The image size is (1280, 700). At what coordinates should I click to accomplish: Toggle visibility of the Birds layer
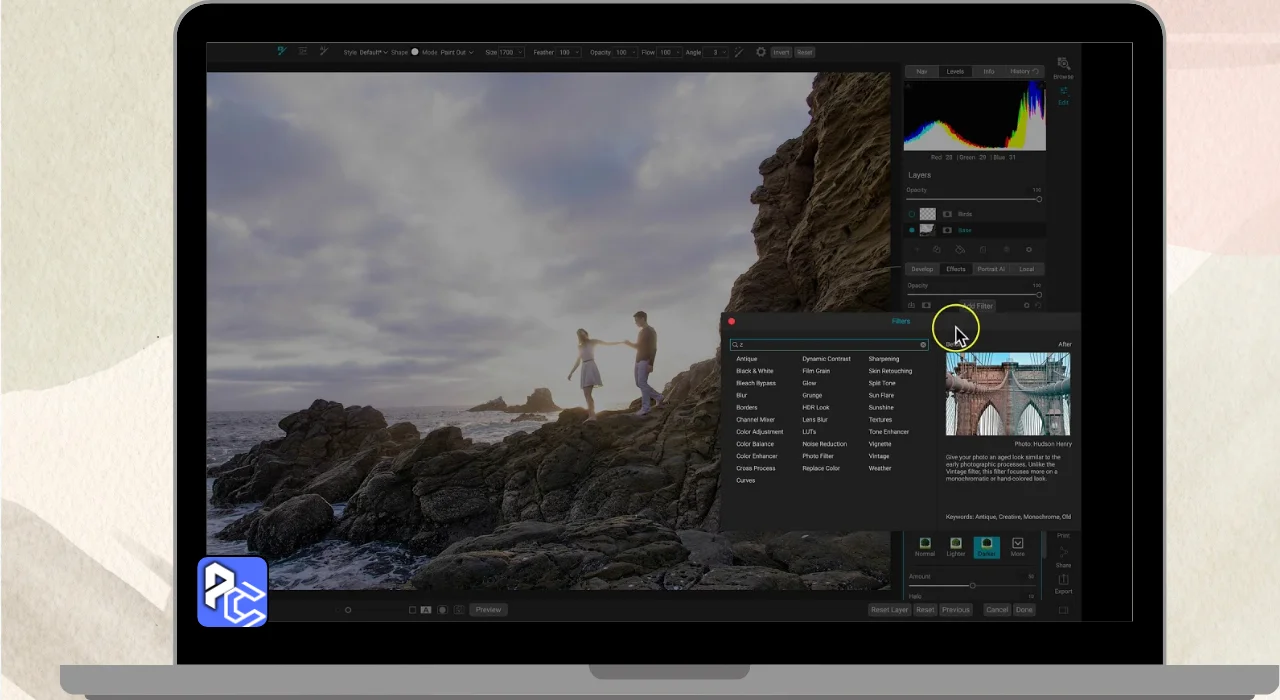click(911, 214)
